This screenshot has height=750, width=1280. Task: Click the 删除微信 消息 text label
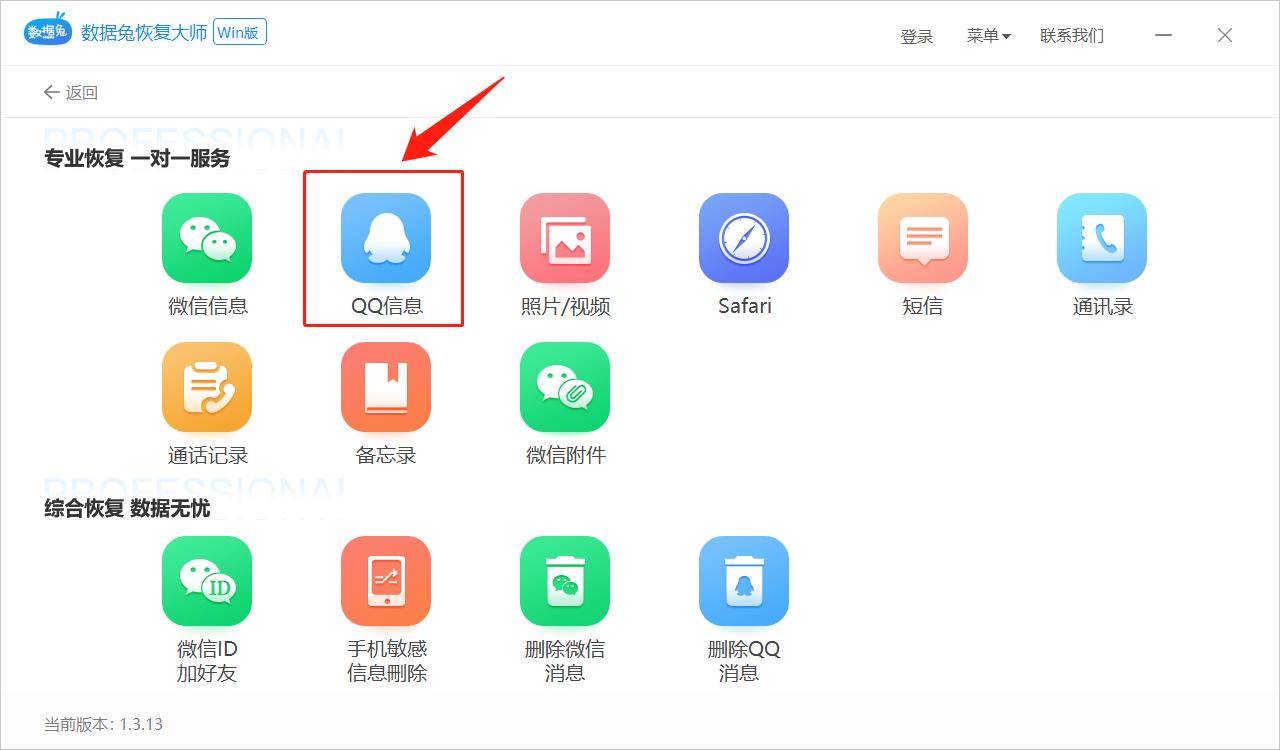click(x=565, y=661)
